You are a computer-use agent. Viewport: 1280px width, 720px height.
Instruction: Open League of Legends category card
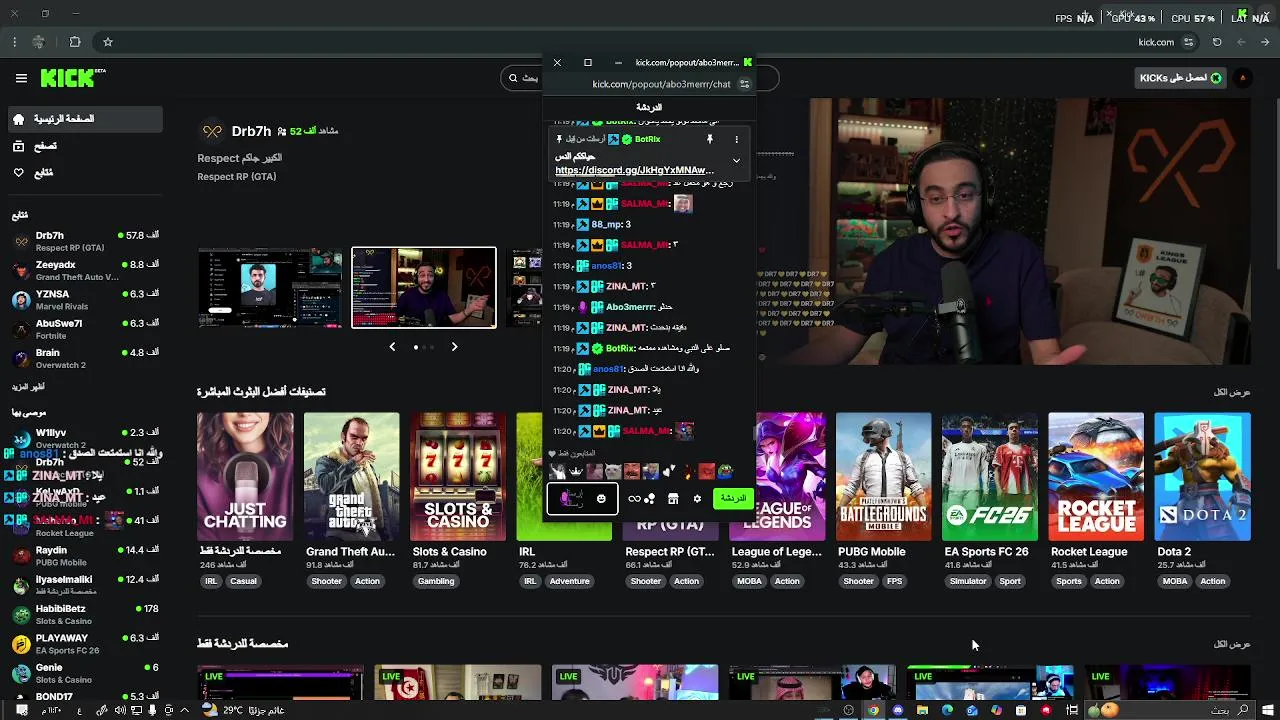(x=790, y=476)
